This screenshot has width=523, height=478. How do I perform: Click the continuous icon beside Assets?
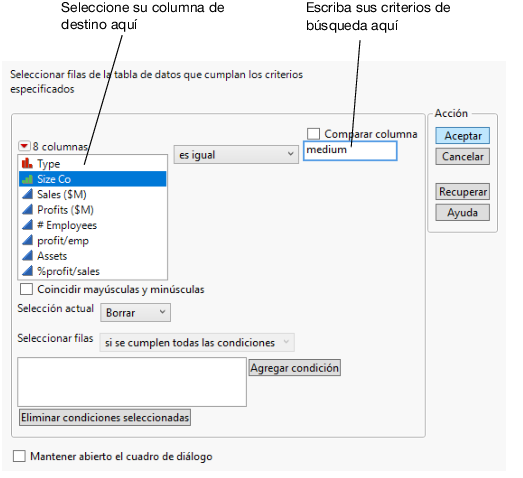tap(27, 256)
